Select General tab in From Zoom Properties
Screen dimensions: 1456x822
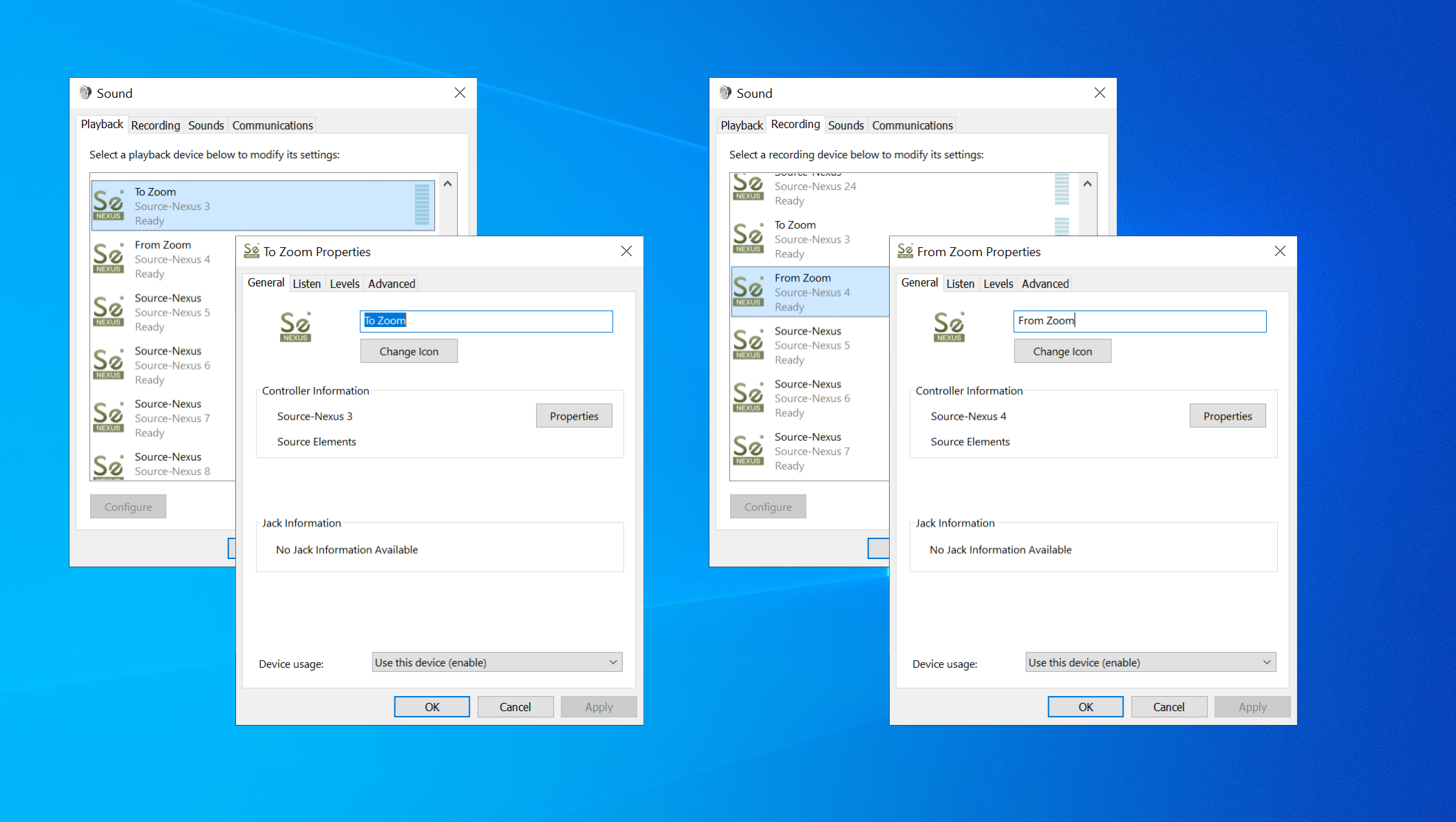click(919, 282)
